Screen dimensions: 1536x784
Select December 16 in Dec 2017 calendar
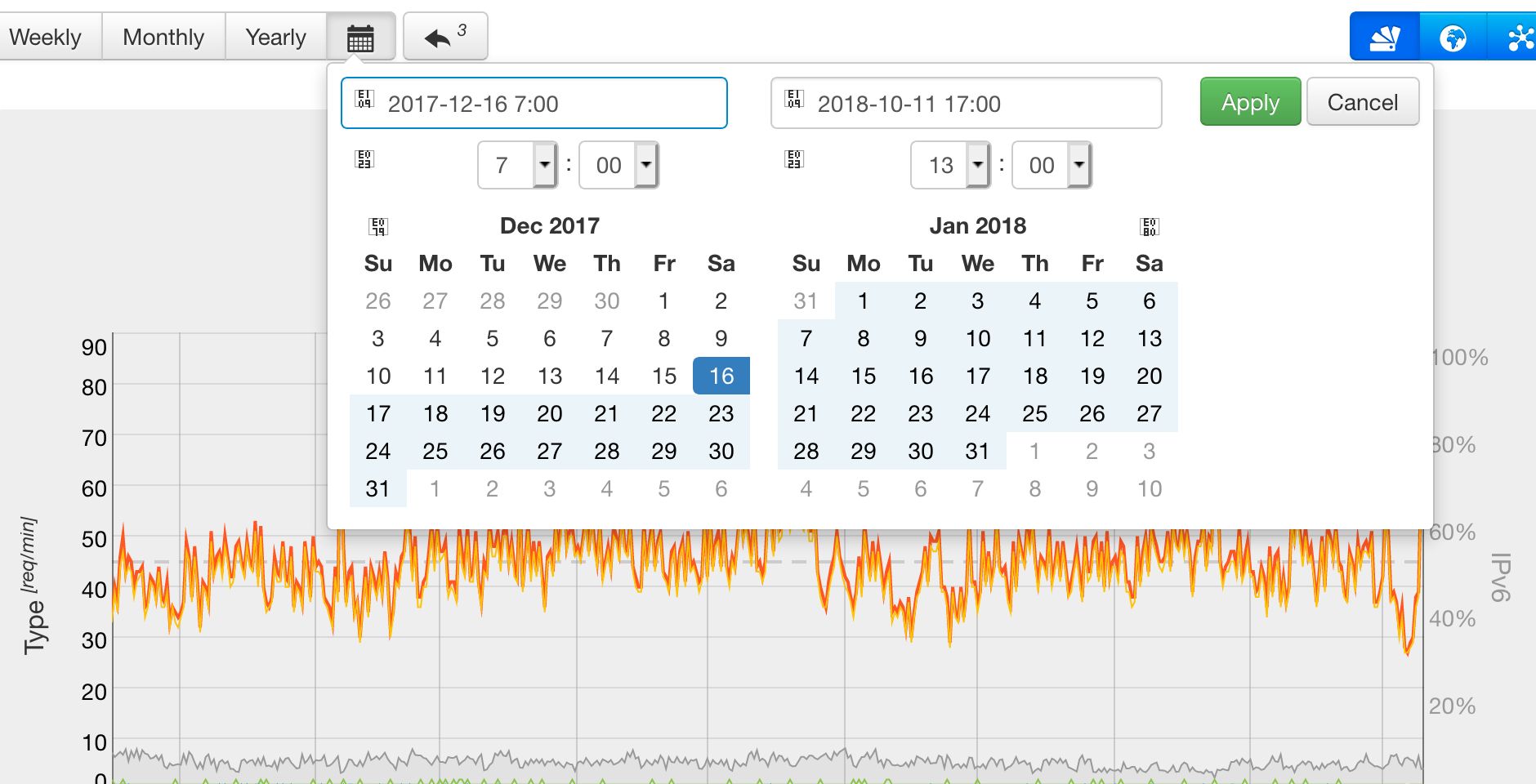721,376
